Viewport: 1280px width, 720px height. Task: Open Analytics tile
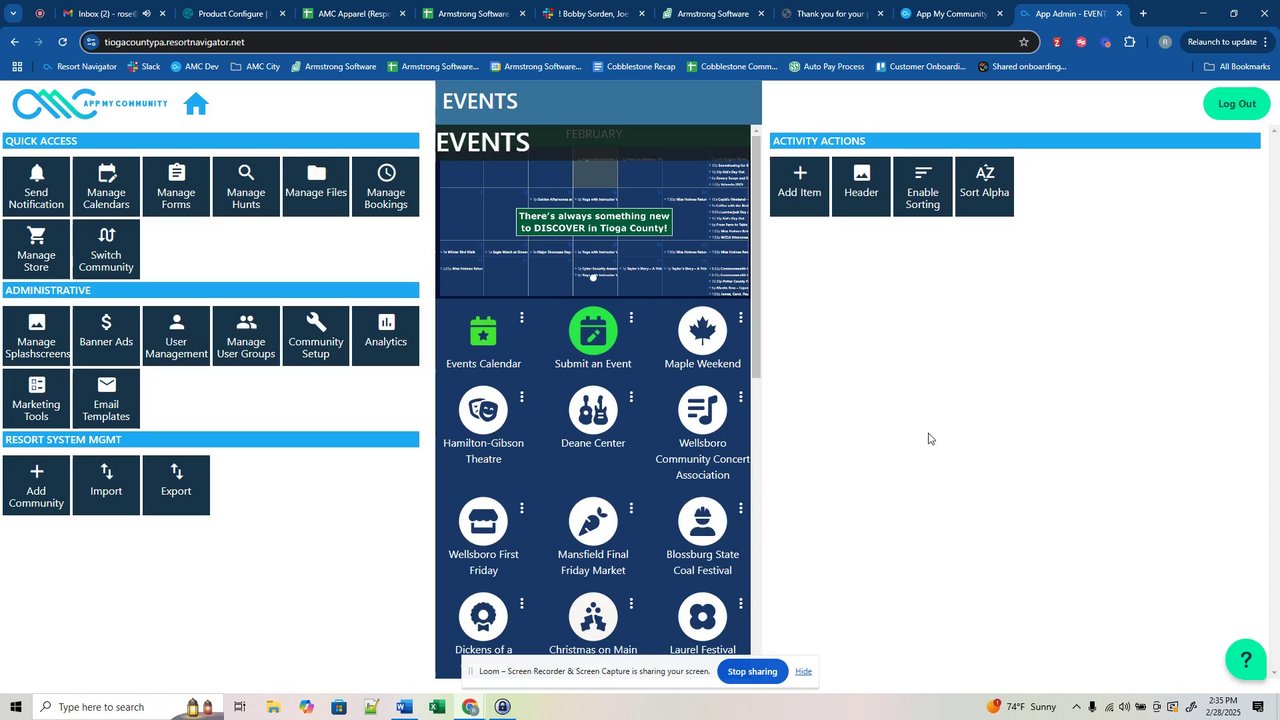pos(386,336)
